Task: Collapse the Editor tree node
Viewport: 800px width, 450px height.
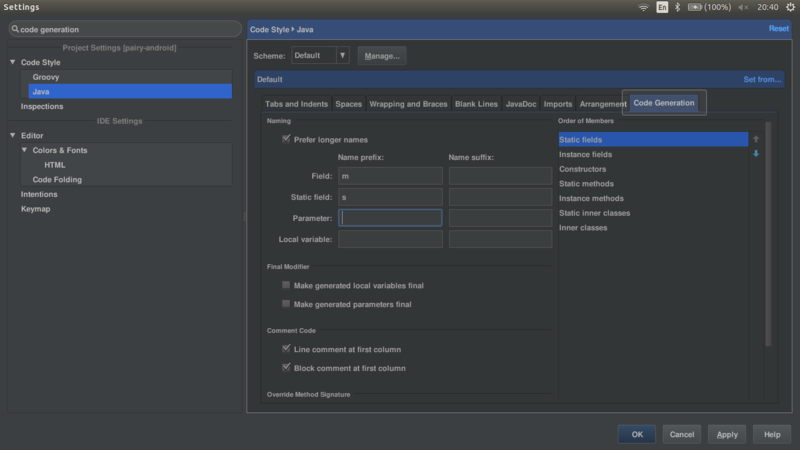Action: pyautogui.click(x=13, y=135)
